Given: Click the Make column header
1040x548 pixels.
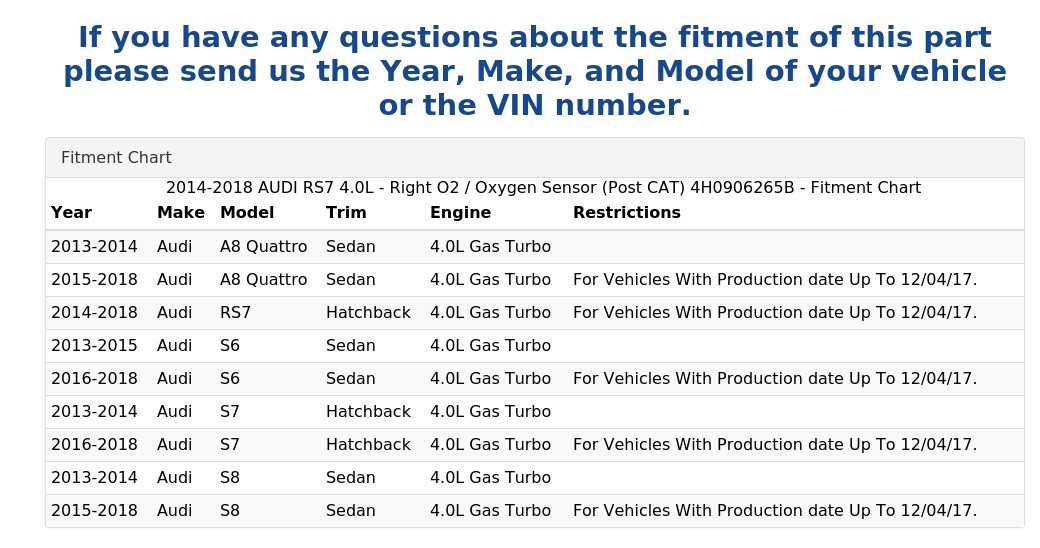Looking at the screenshot, I should click(180, 213).
